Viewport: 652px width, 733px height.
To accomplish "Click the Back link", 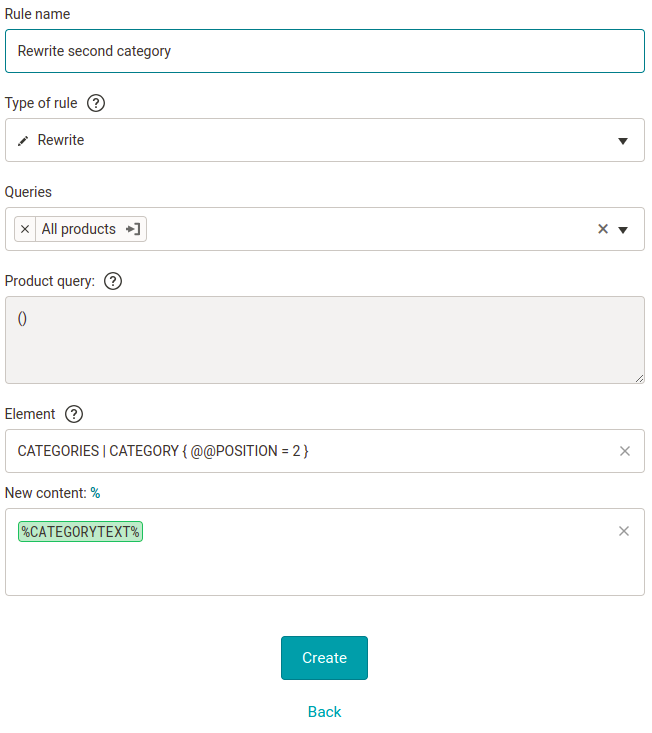I will [x=324, y=711].
